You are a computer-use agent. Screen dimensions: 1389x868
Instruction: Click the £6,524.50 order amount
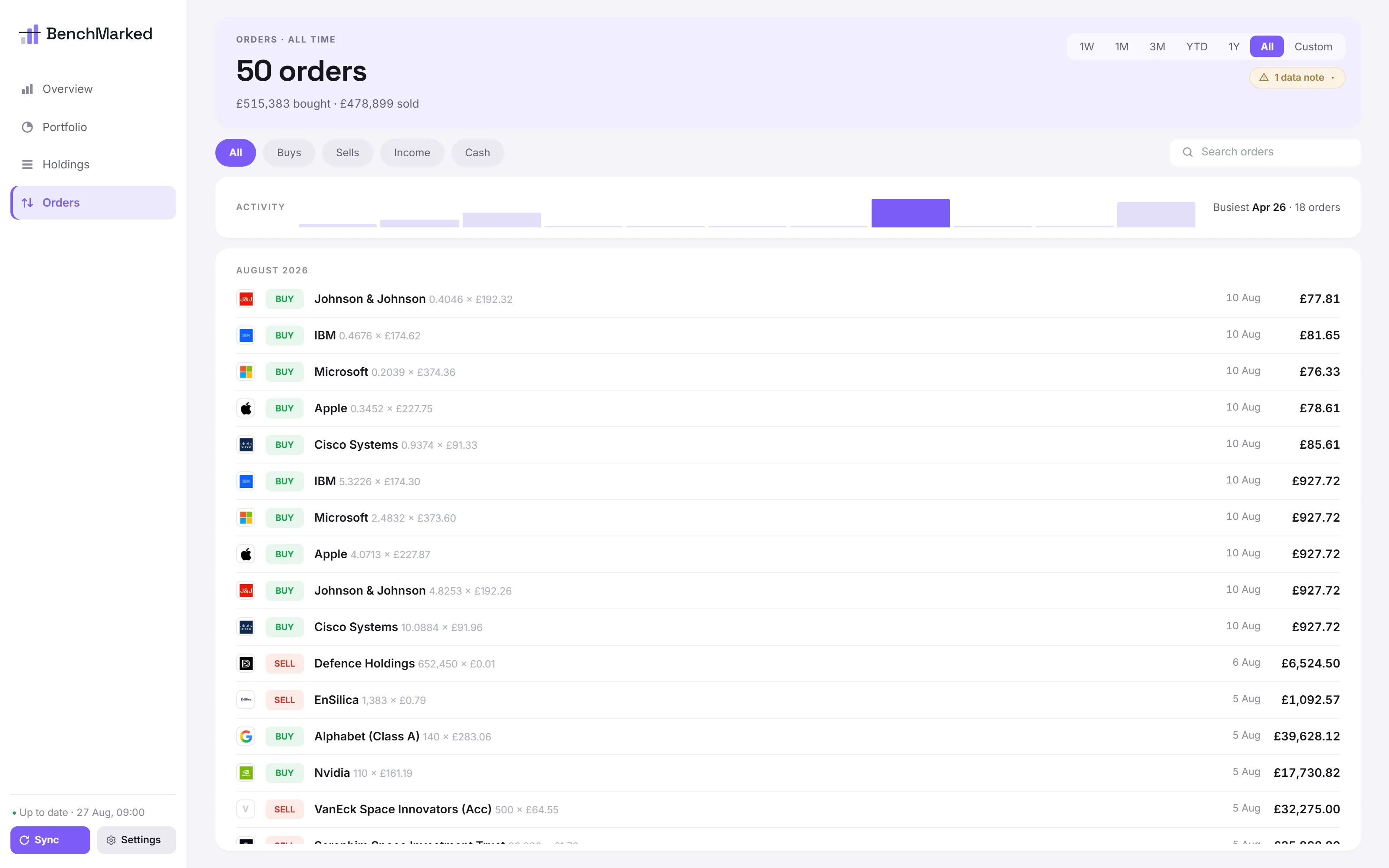1310,664
